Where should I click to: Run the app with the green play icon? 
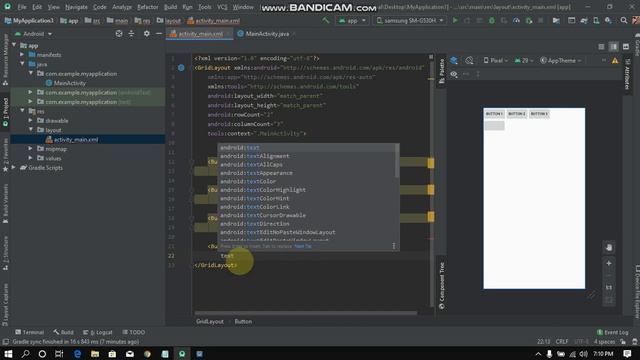coord(455,20)
